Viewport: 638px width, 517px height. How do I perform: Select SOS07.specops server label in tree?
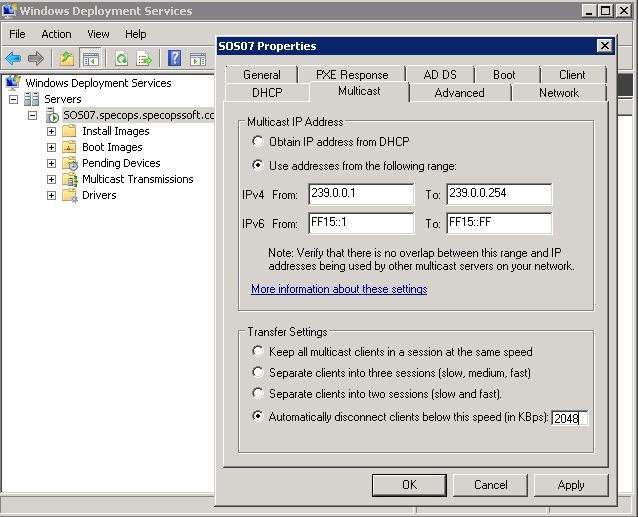[138, 115]
